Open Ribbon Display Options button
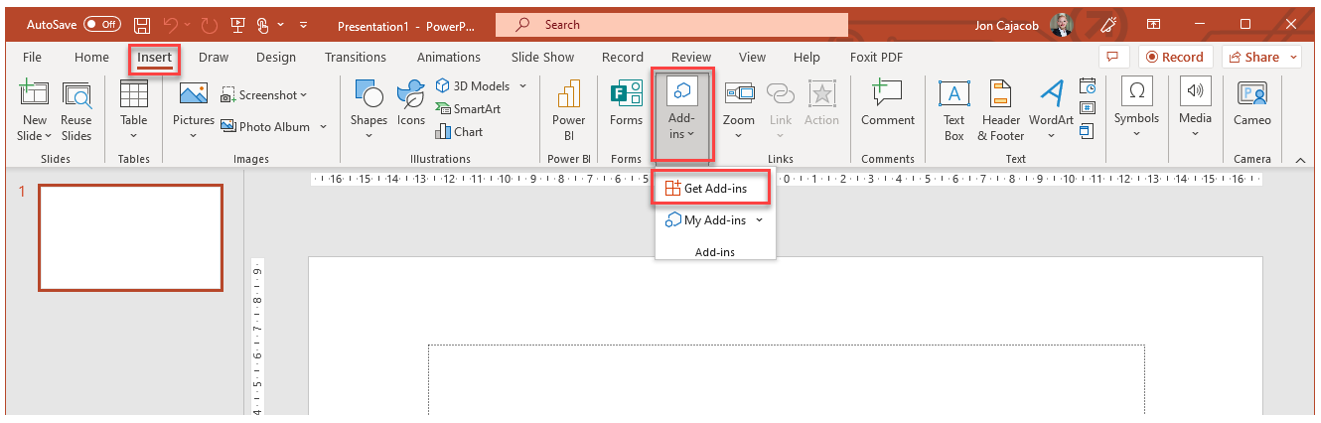The width and height of the screenshot is (1321, 423). pyautogui.click(x=1154, y=24)
